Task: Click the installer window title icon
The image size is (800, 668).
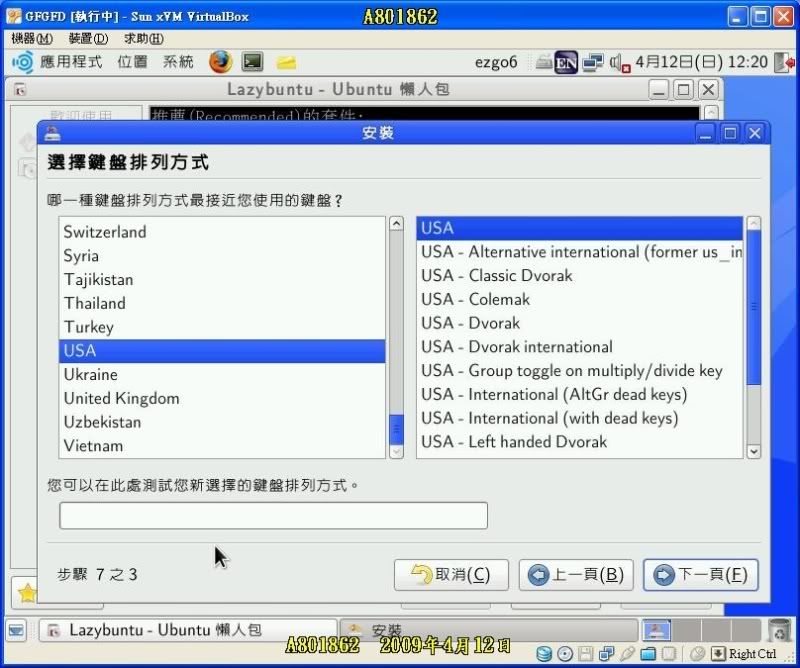Action: 53,134
